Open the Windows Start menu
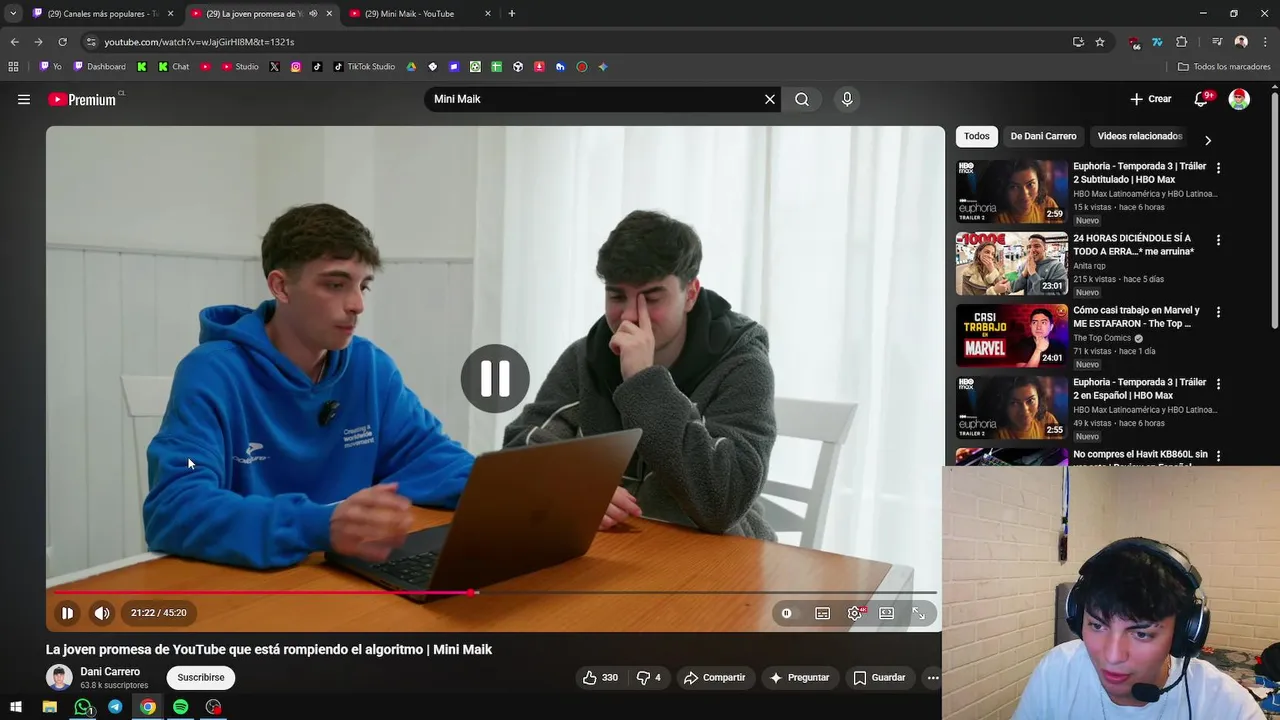Viewport: 1280px width, 720px height. [15, 707]
